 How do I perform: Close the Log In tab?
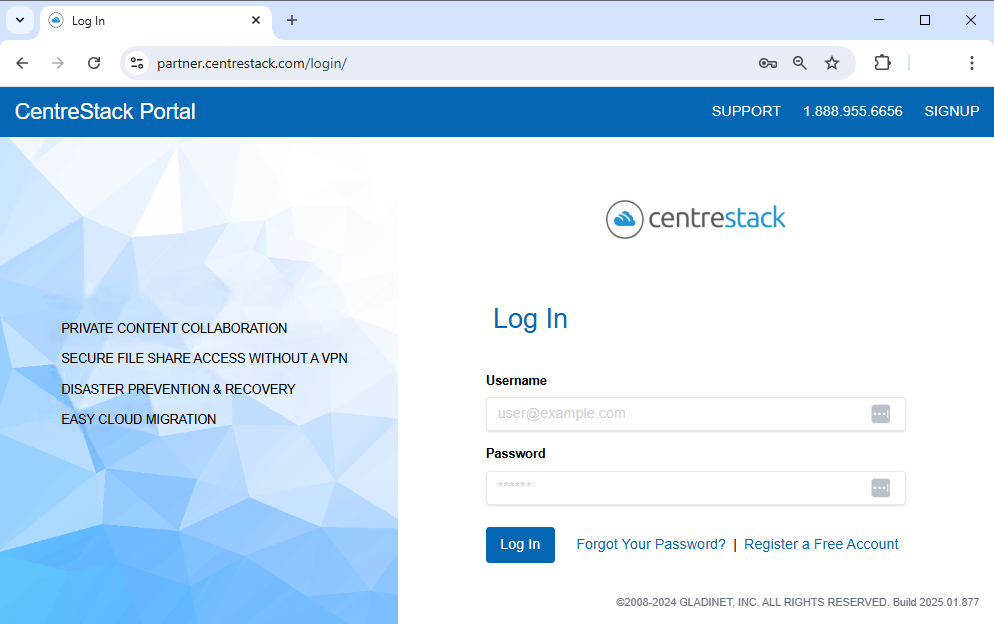(256, 20)
